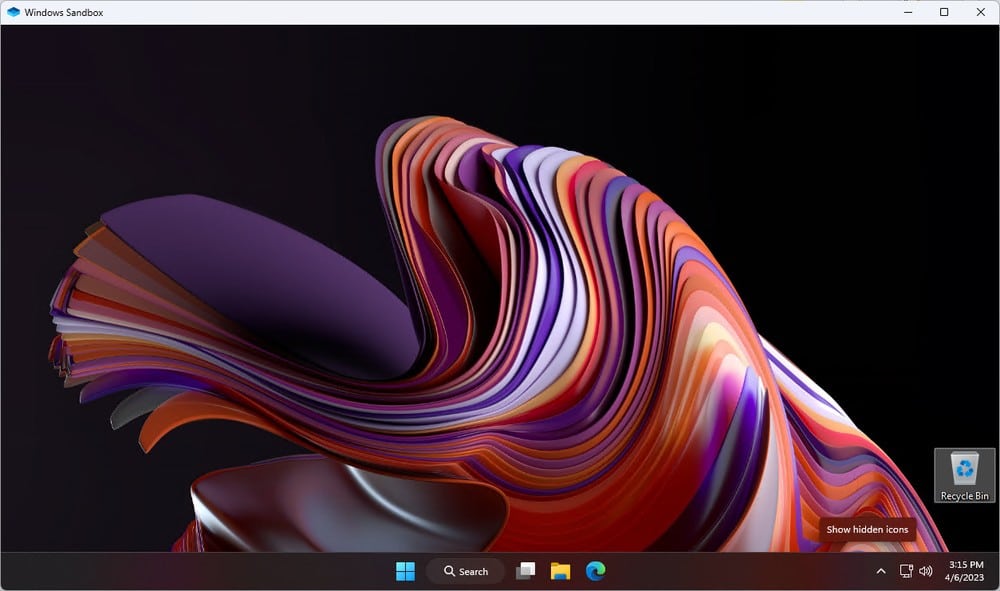1000x591 pixels.
Task: Click the taskbar Search box
Action: click(x=465, y=571)
